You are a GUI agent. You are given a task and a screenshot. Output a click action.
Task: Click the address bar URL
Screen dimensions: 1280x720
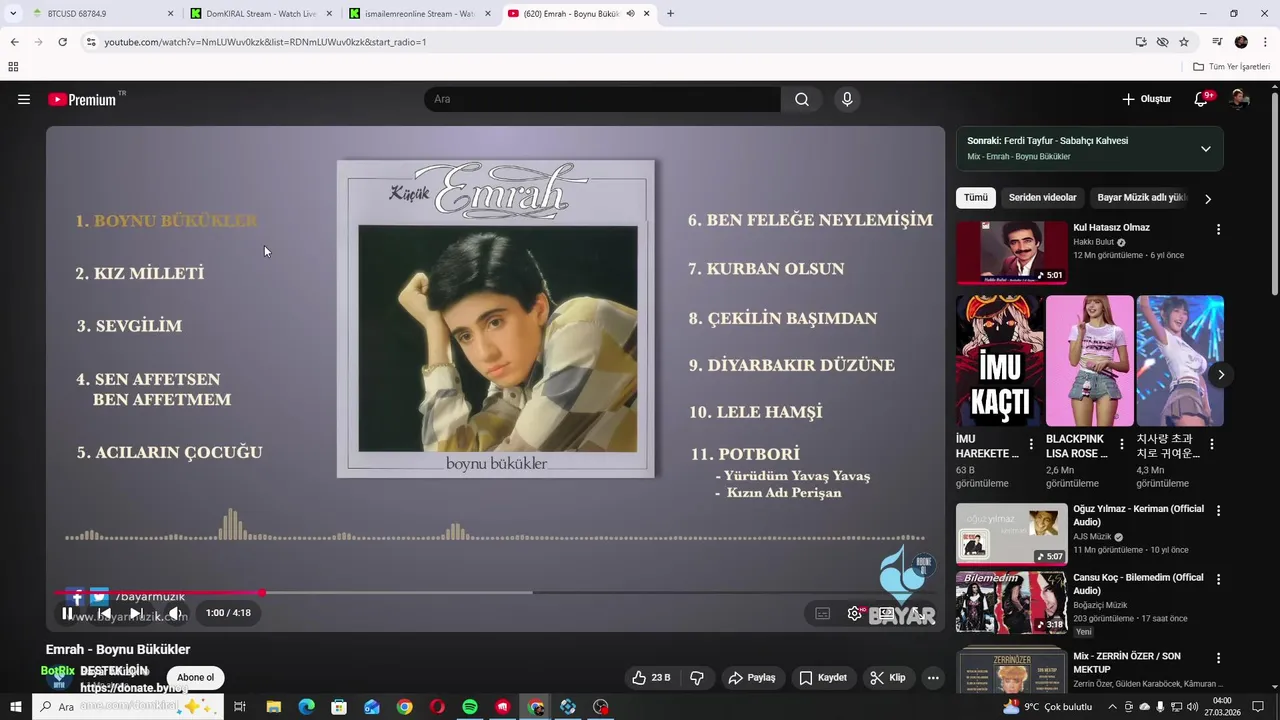[265, 42]
